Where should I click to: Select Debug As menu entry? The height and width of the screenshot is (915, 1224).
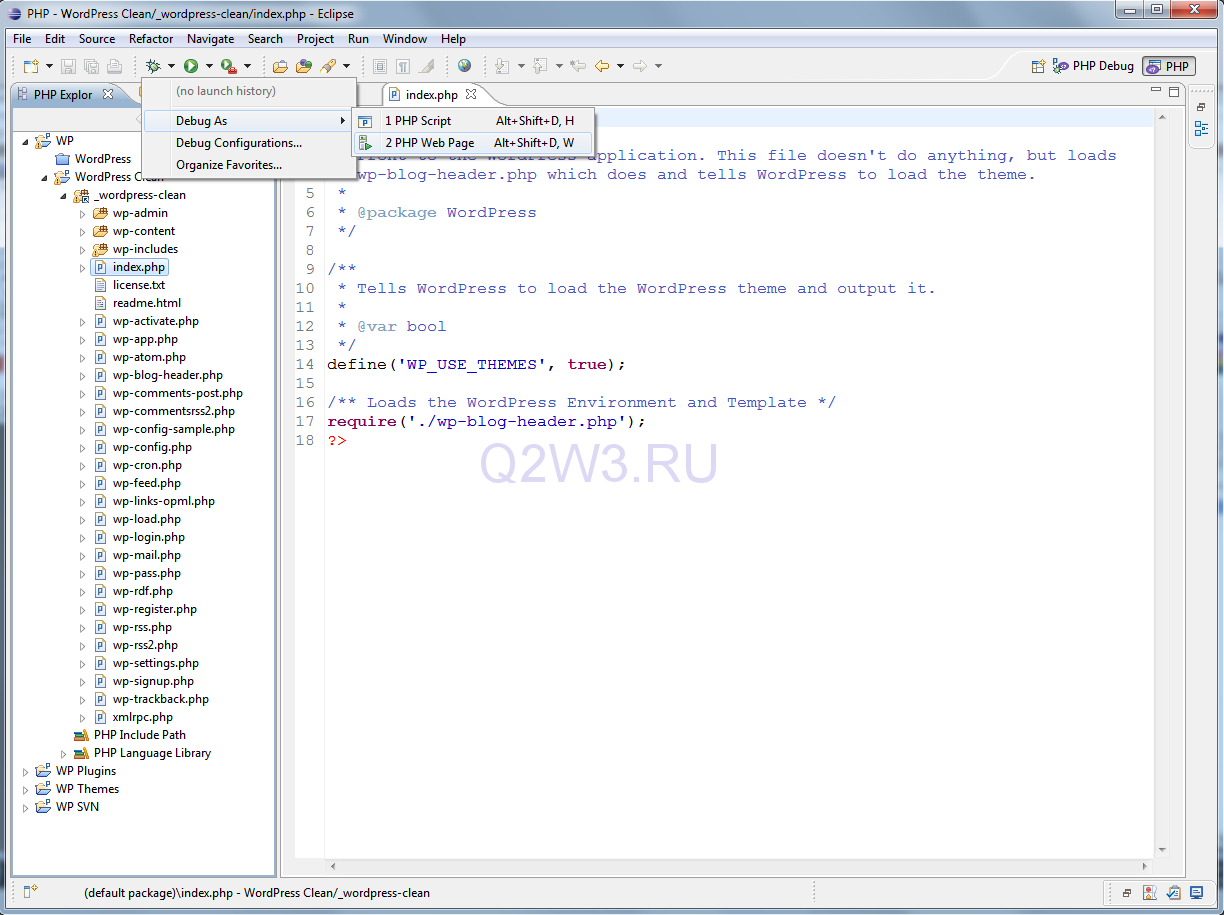[x=249, y=121]
